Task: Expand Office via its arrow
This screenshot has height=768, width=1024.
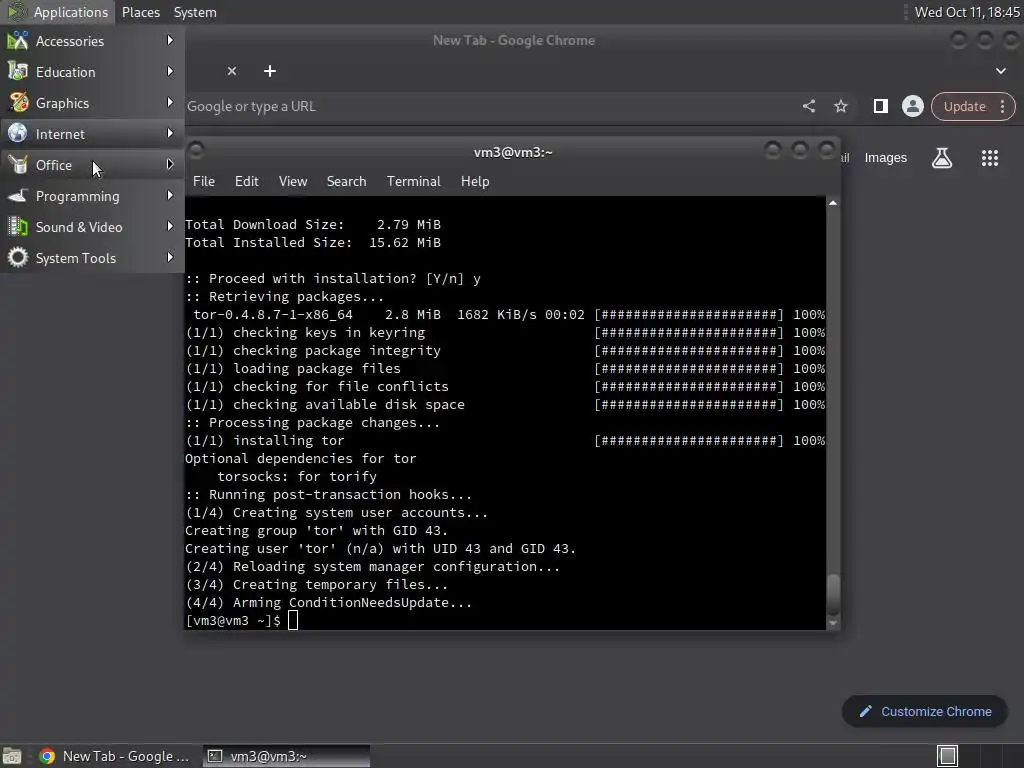Action: click(x=170, y=165)
